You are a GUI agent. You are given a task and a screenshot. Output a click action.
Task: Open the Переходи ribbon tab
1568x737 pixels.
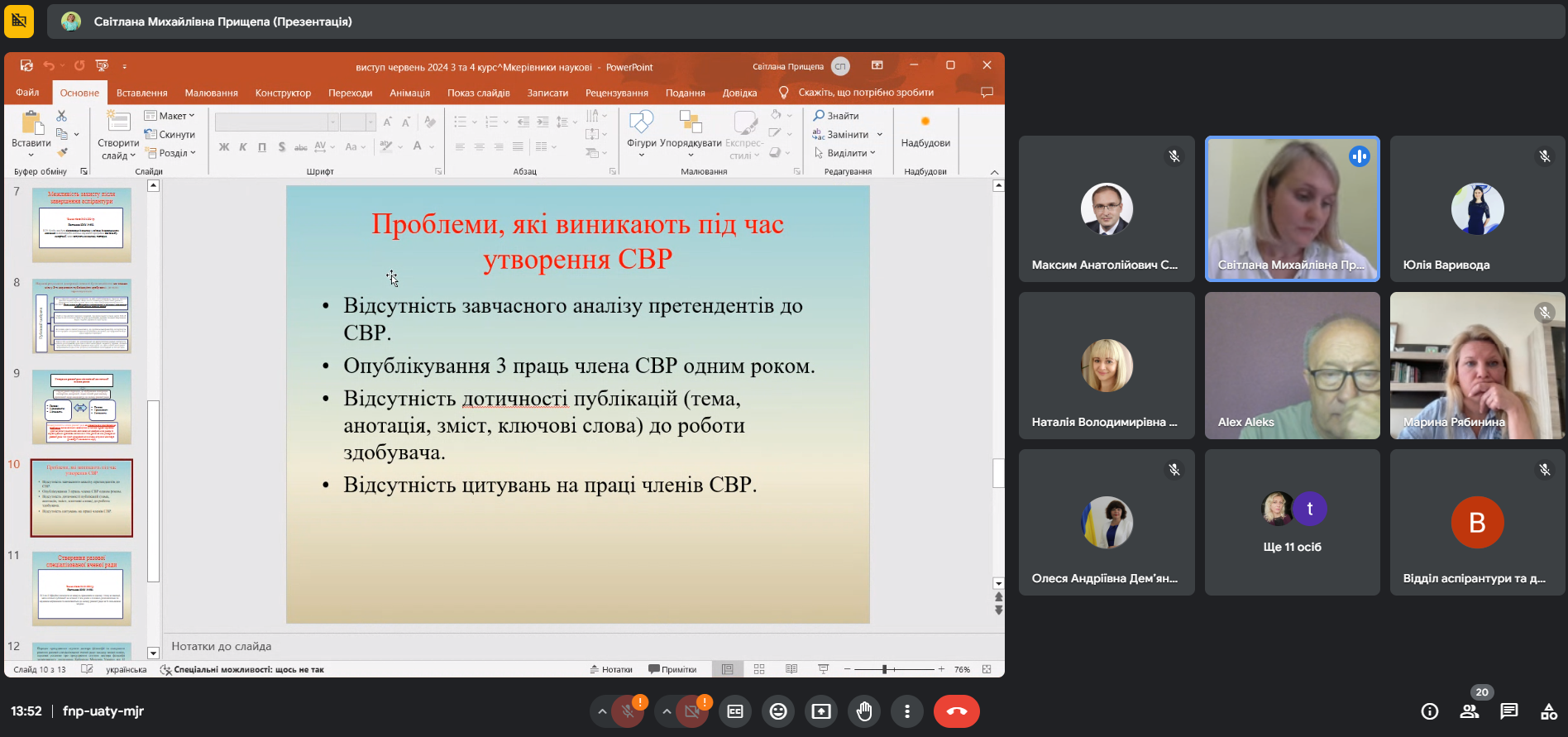pos(350,93)
